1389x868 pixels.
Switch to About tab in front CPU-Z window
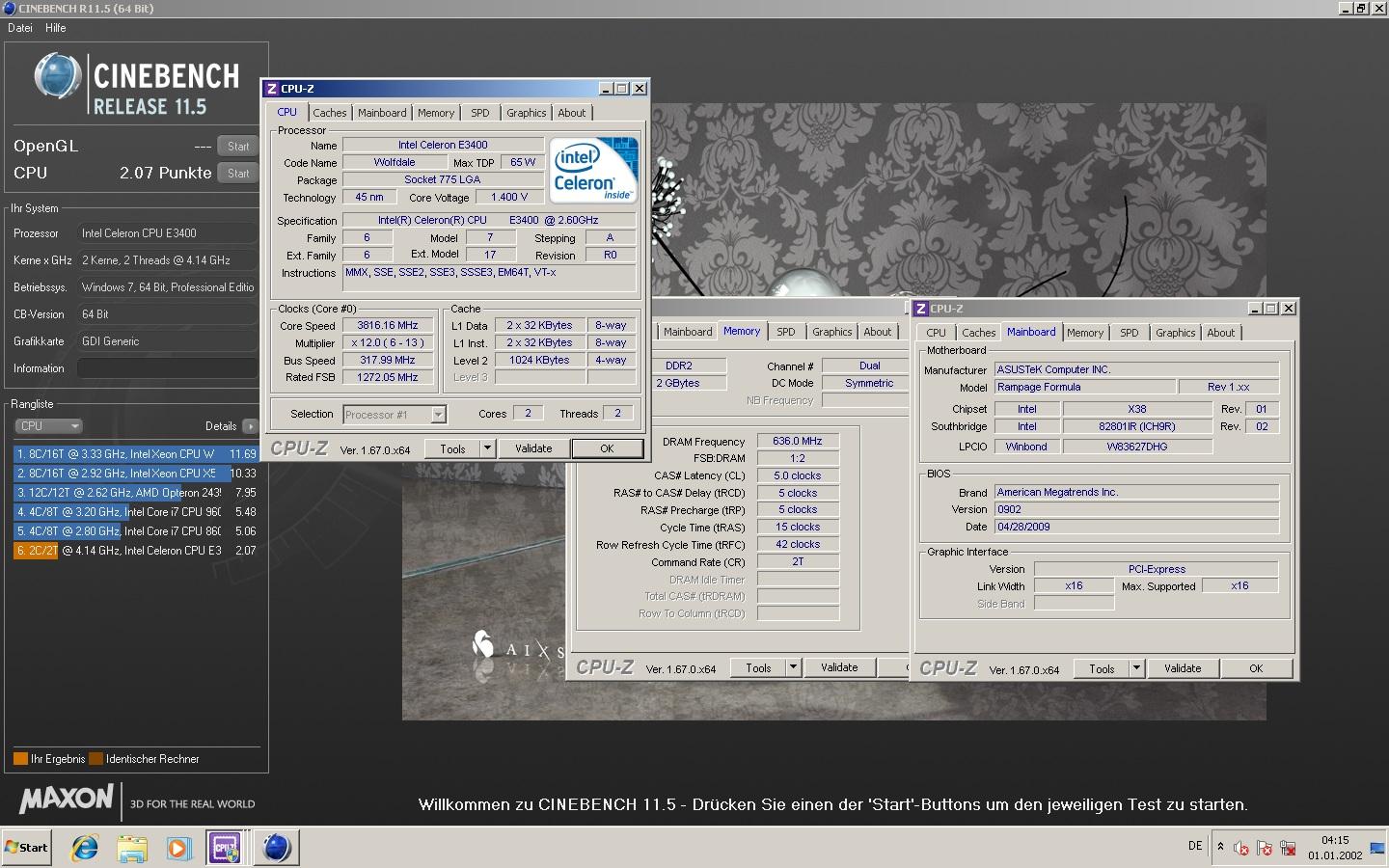pyautogui.click(x=572, y=113)
